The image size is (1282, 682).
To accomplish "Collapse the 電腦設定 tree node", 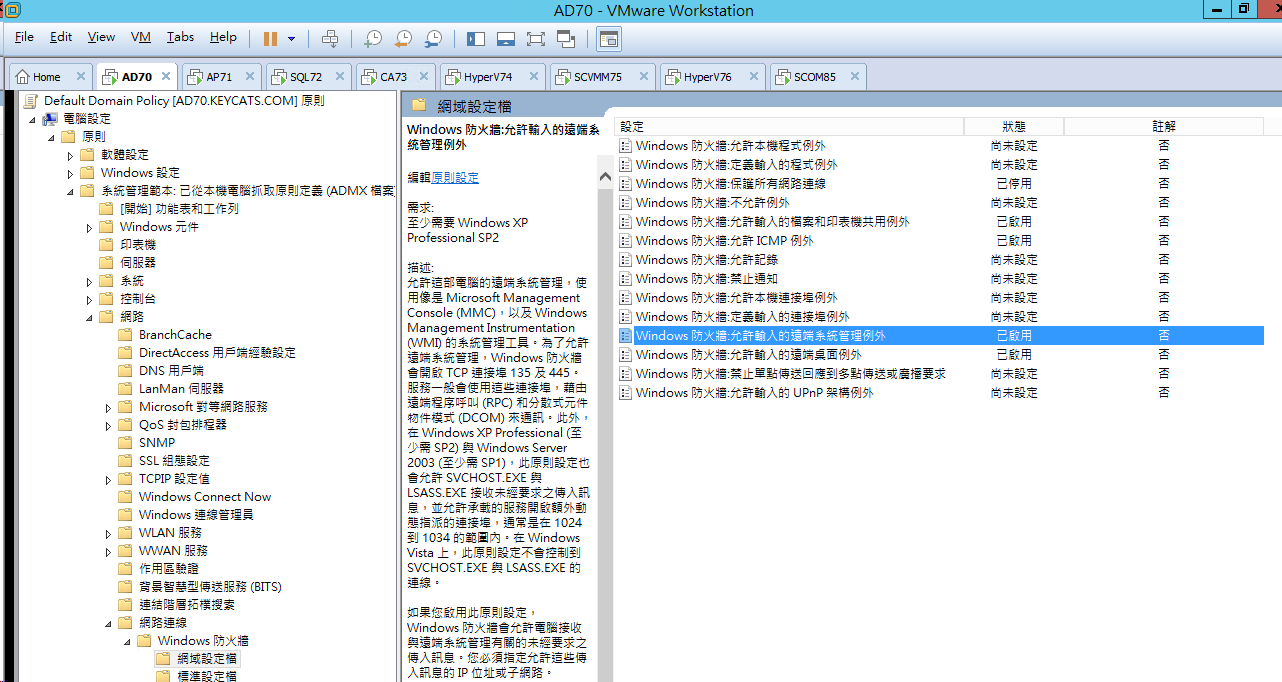I will pyautogui.click(x=33, y=119).
